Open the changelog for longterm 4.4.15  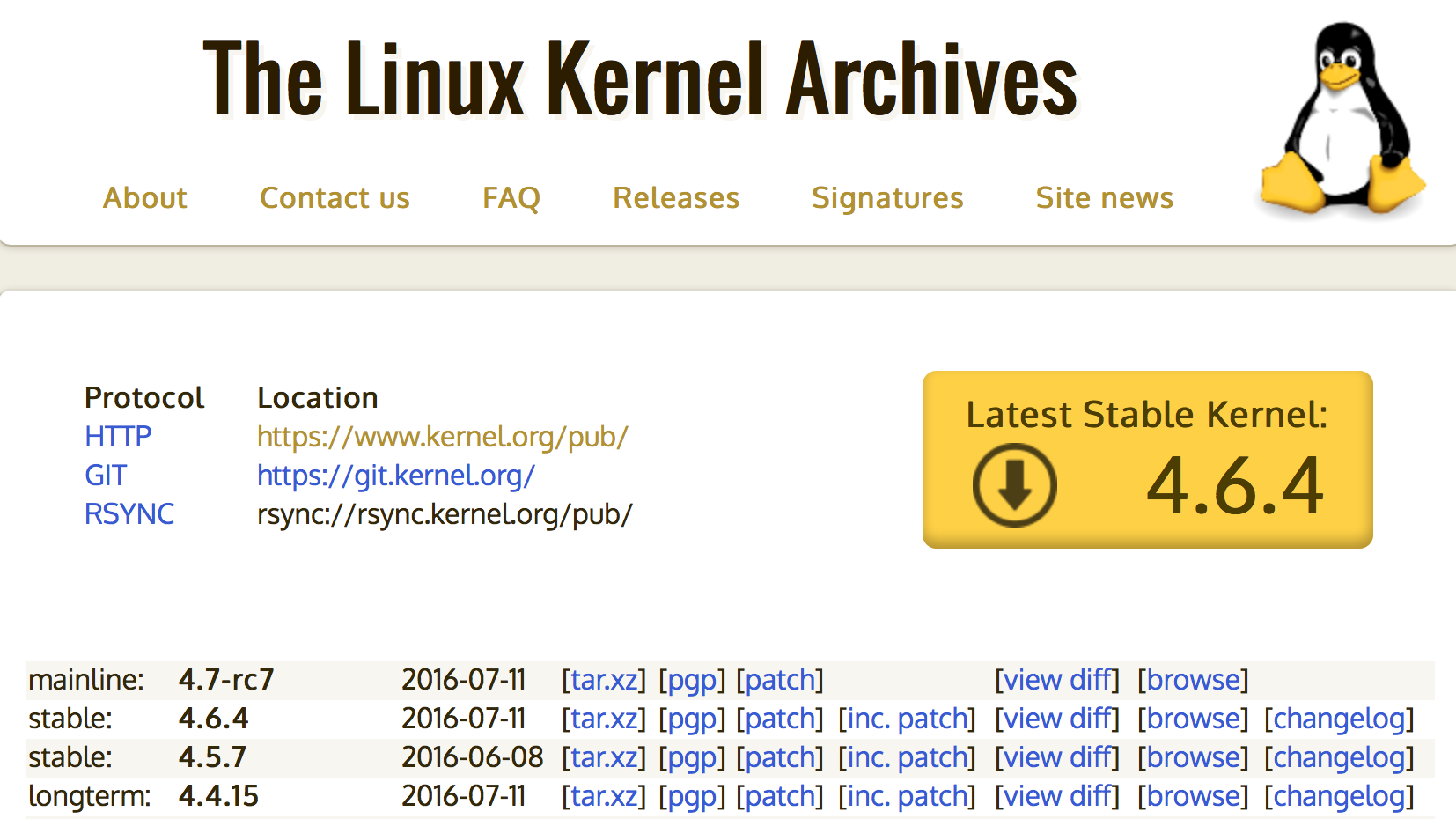coord(1339,796)
